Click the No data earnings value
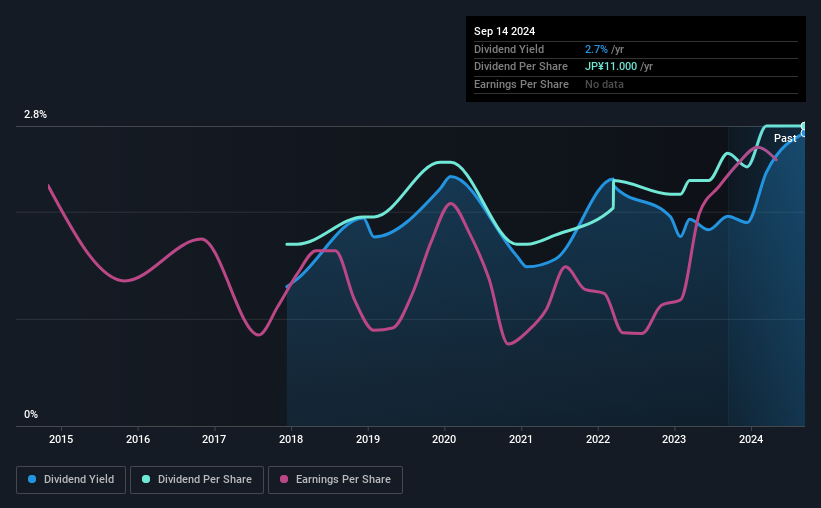Image resolution: width=821 pixels, height=508 pixels. [x=604, y=84]
